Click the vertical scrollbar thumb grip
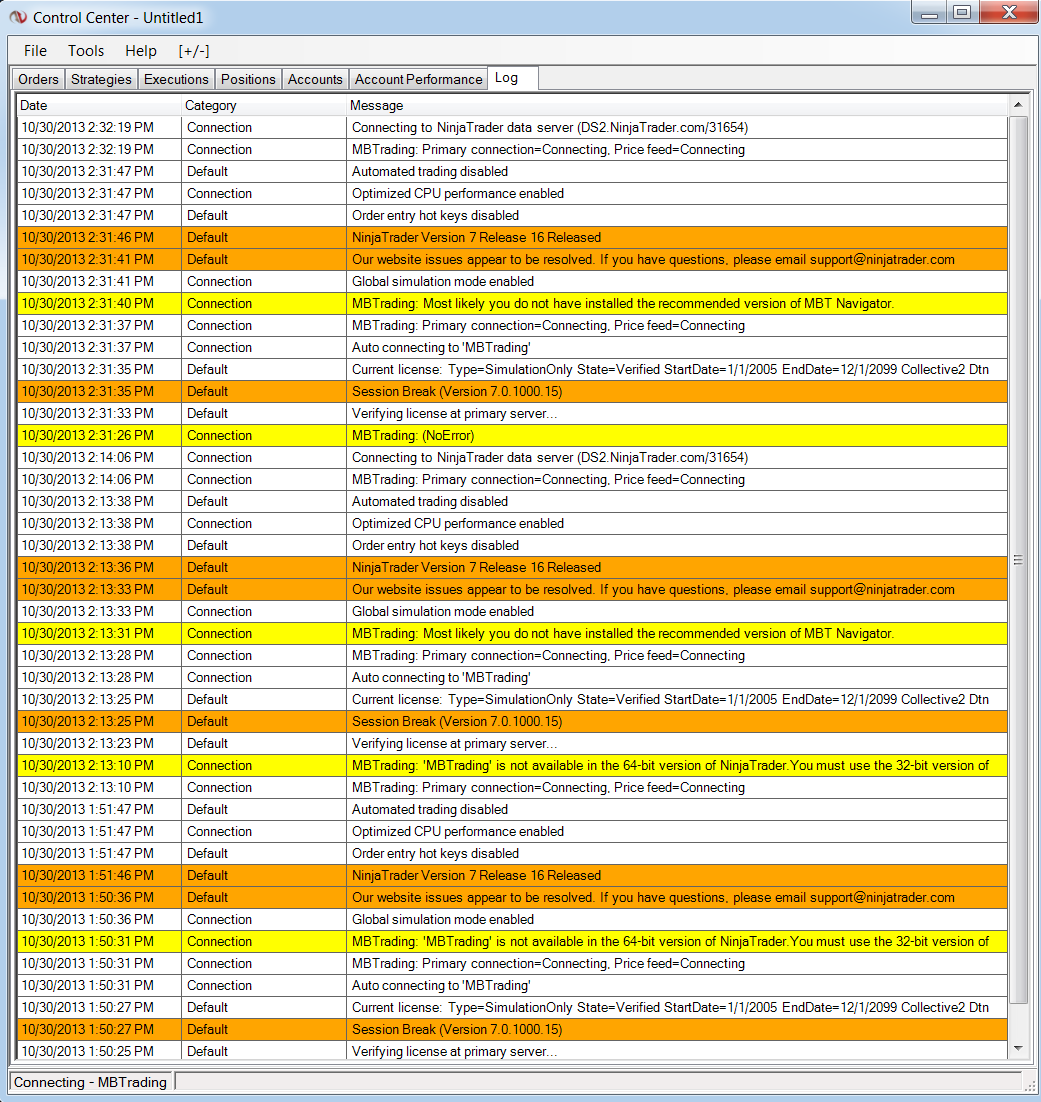1041x1102 pixels. (x=1018, y=560)
